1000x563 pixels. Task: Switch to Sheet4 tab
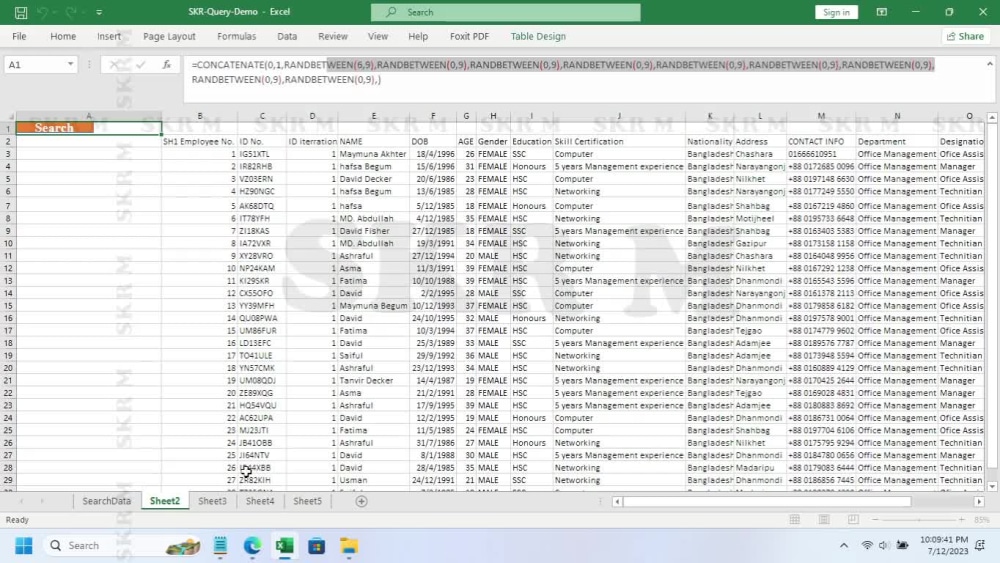coord(260,501)
